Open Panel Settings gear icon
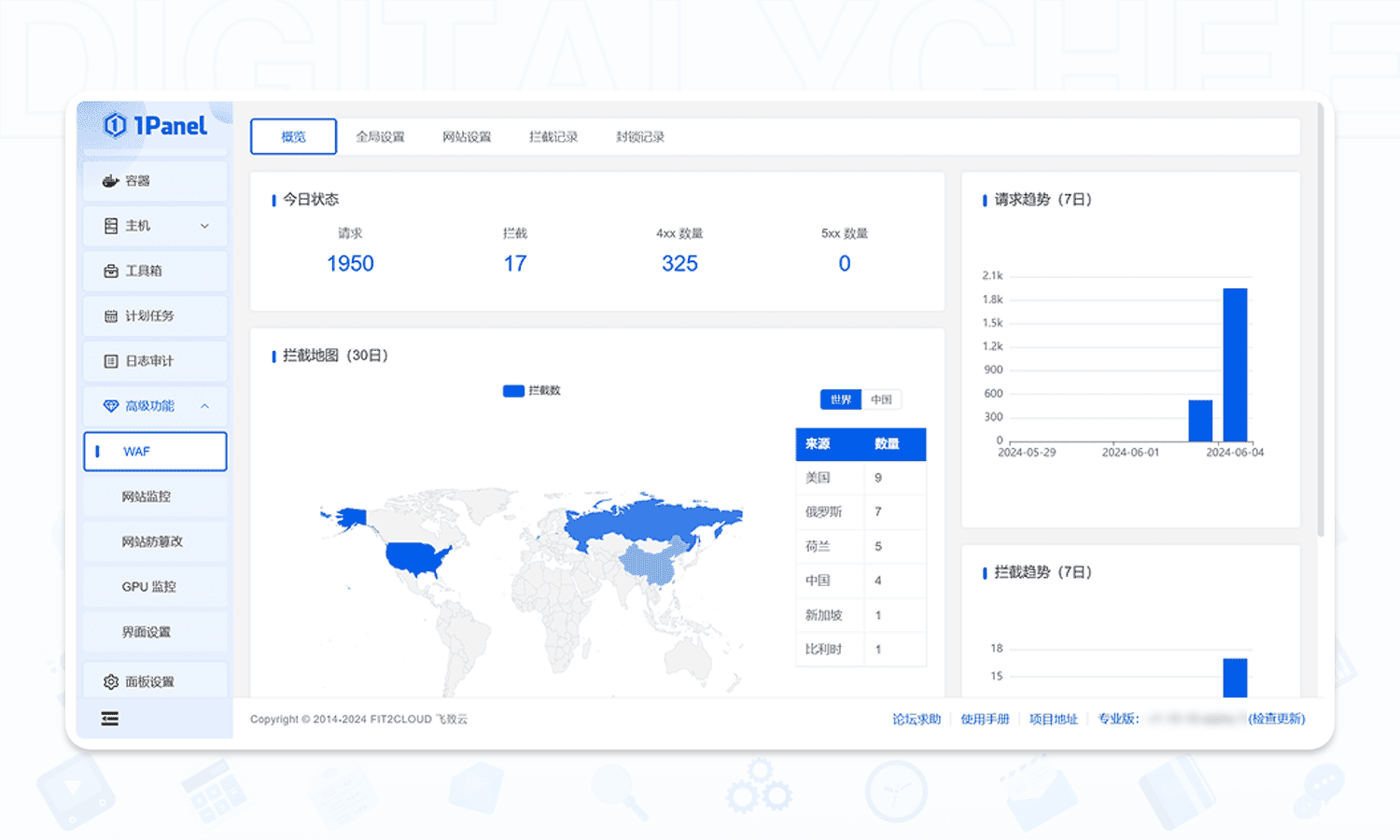Image resolution: width=1400 pixels, height=840 pixels. (x=111, y=682)
